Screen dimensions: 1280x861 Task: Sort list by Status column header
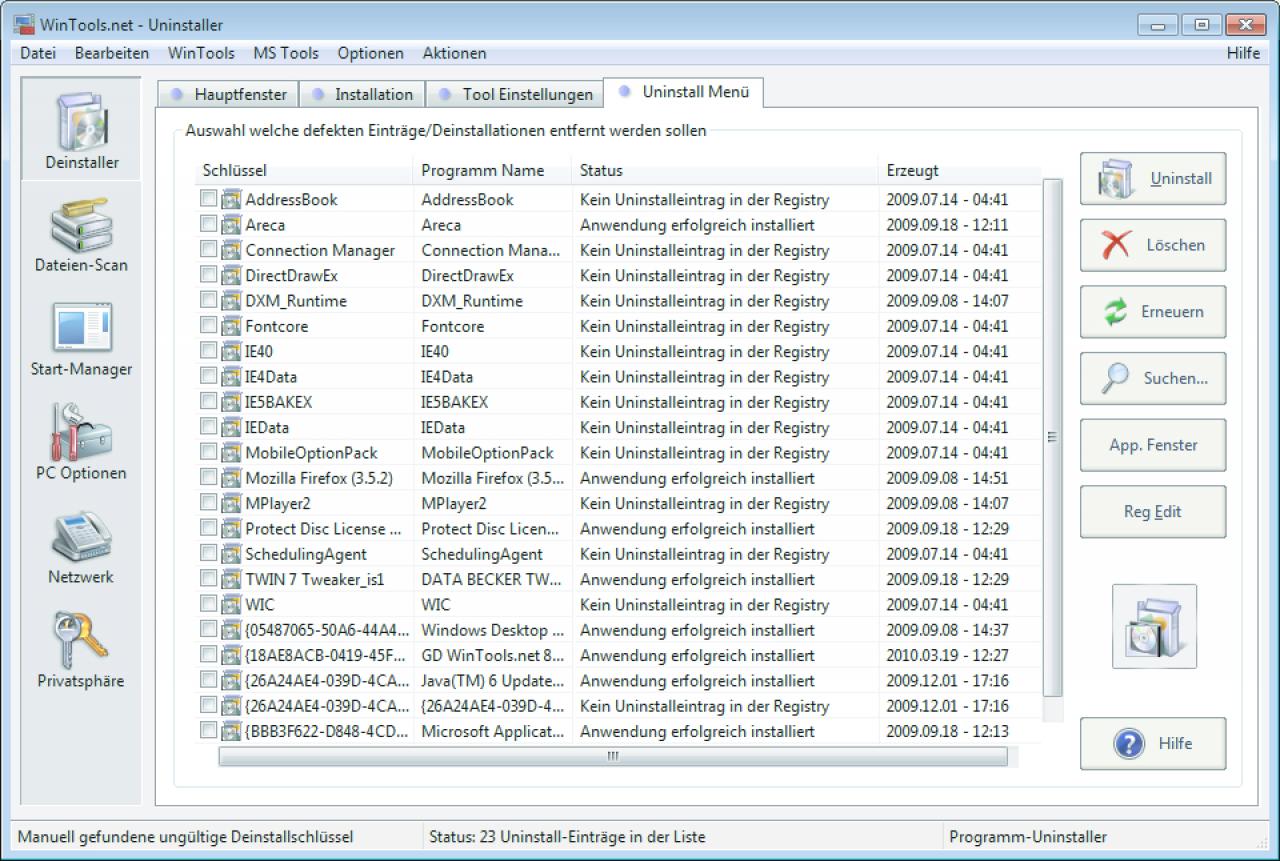725,171
